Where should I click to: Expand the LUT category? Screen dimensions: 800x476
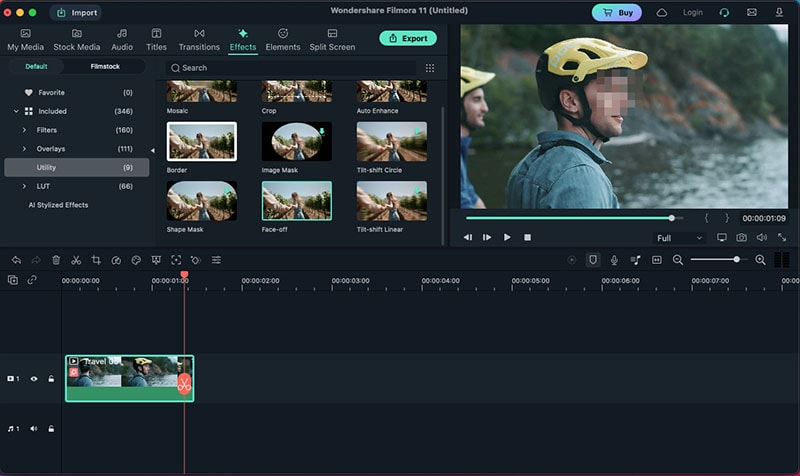[24, 186]
